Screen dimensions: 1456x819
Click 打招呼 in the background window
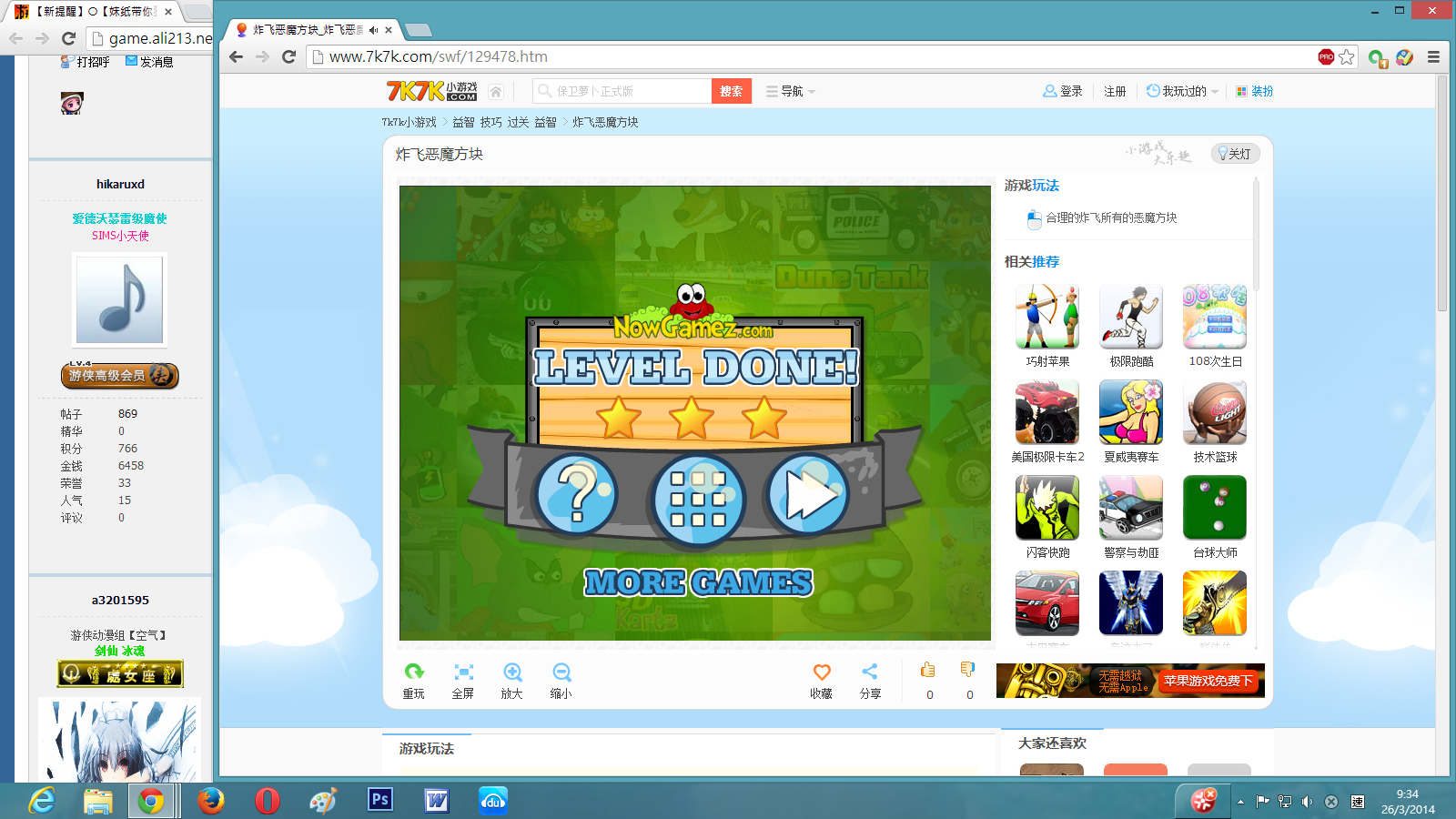86,62
